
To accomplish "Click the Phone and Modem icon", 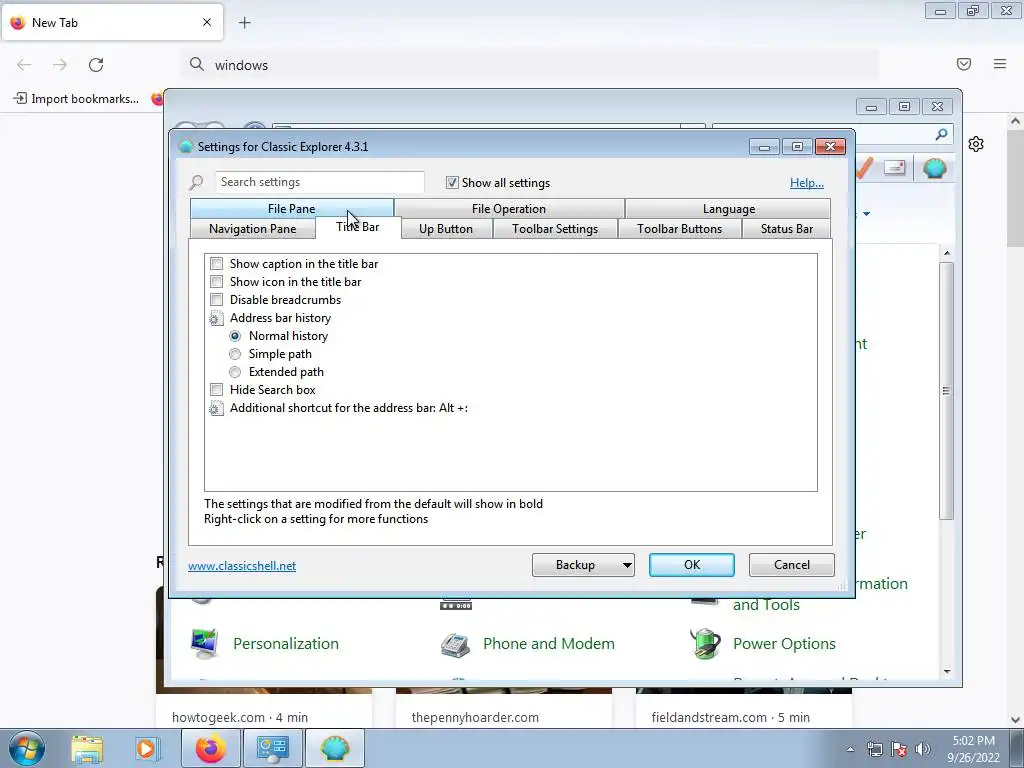I will click(x=455, y=644).
